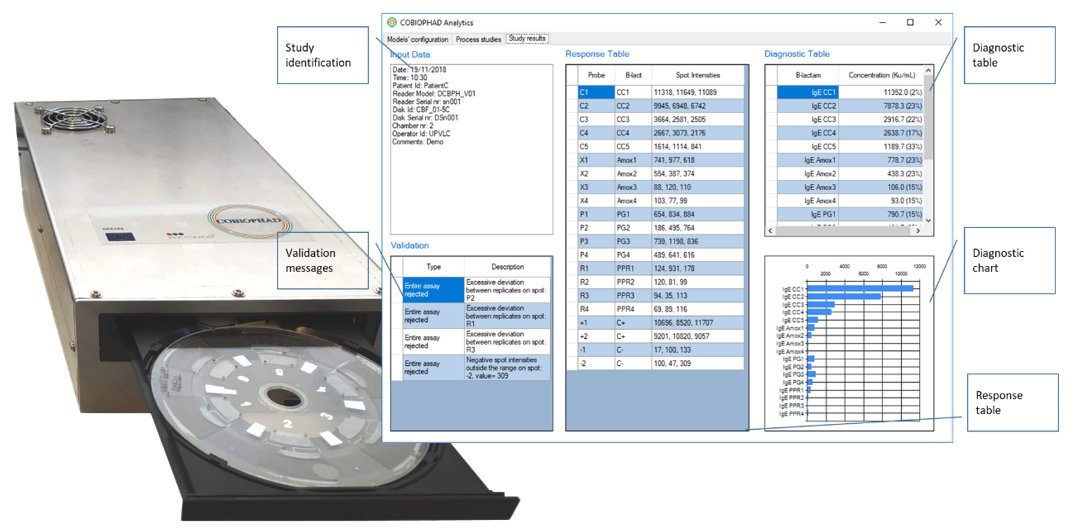Minimize the COBIOPHAD Analytics window
The height and width of the screenshot is (528, 1079).
pyautogui.click(x=882, y=23)
